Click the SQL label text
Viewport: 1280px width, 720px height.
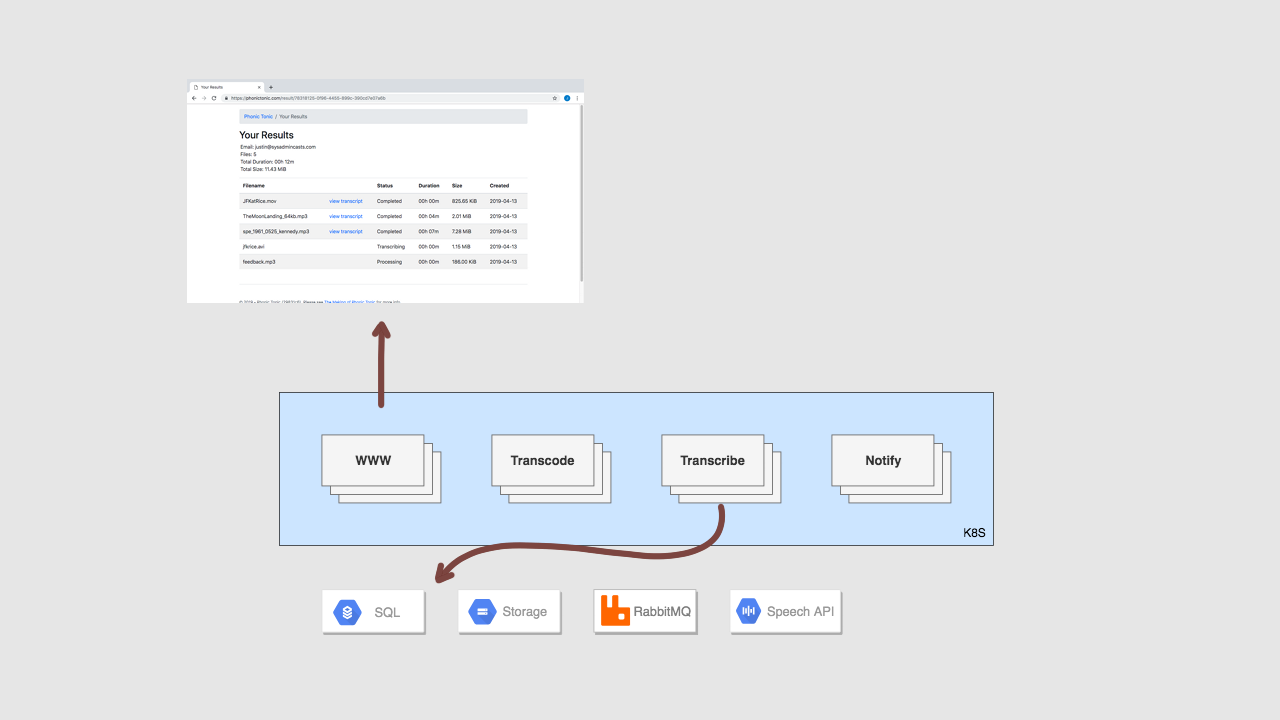[x=387, y=612]
